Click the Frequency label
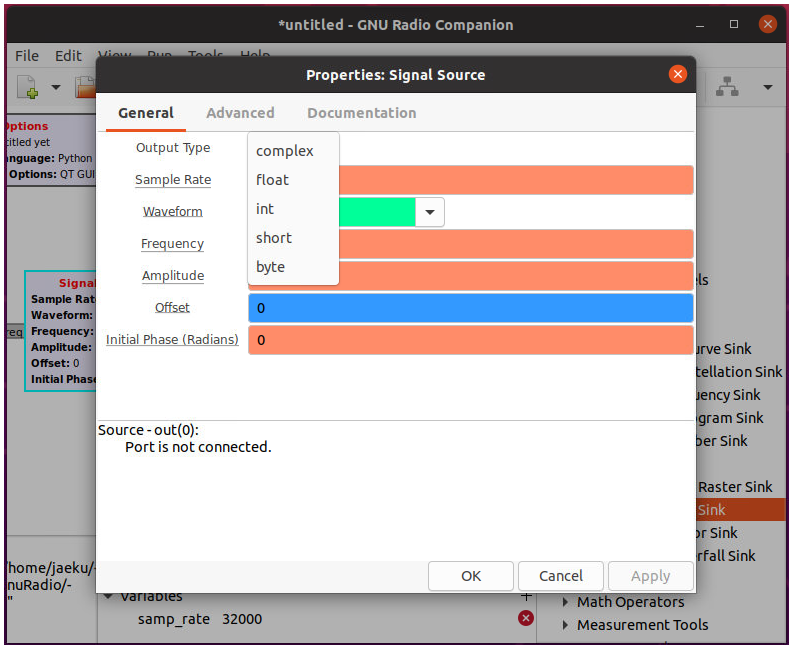Viewport: 792px width, 647px height. click(x=173, y=244)
